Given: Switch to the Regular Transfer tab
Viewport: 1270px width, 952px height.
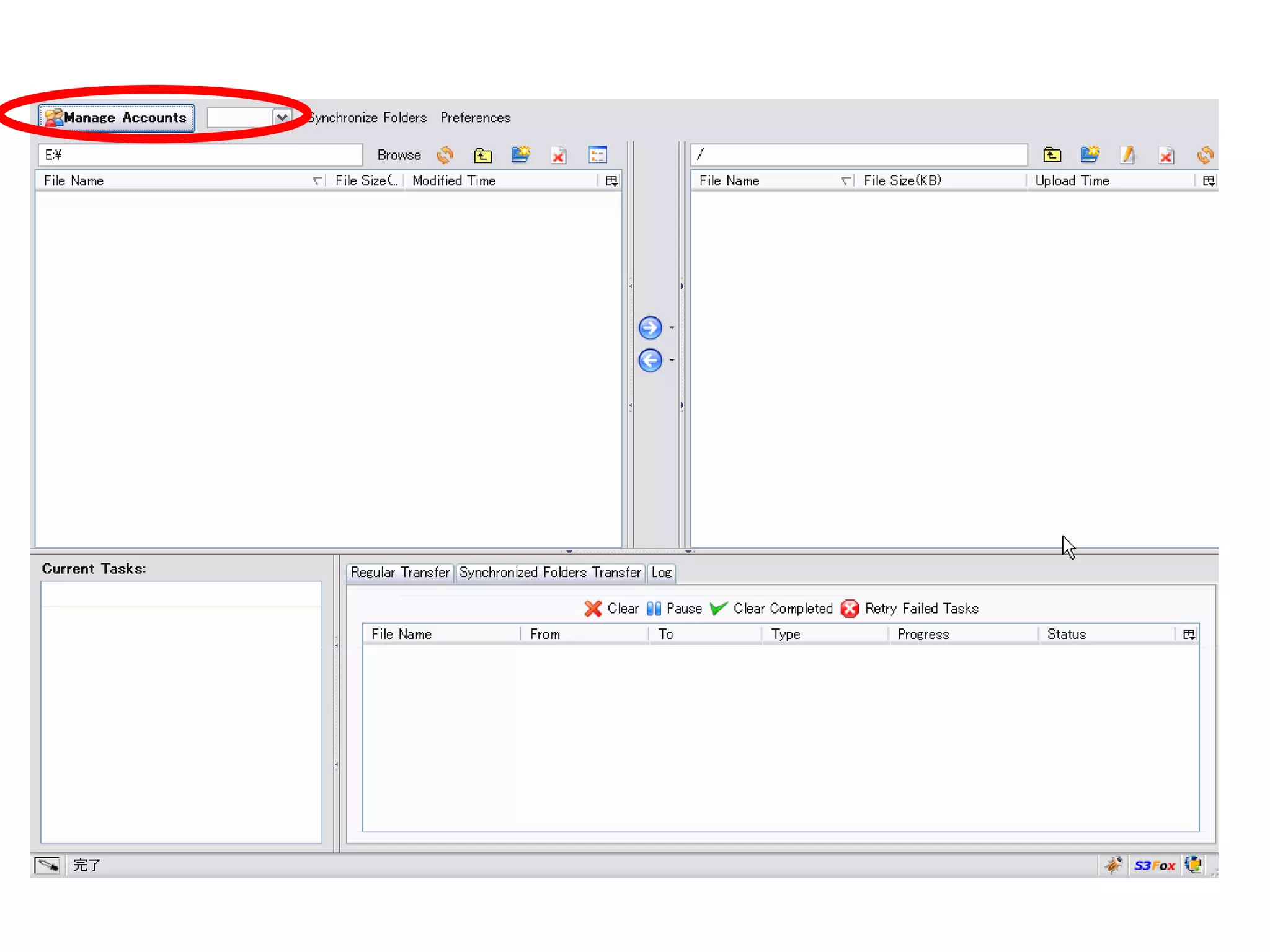Looking at the screenshot, I should point(400,573).
